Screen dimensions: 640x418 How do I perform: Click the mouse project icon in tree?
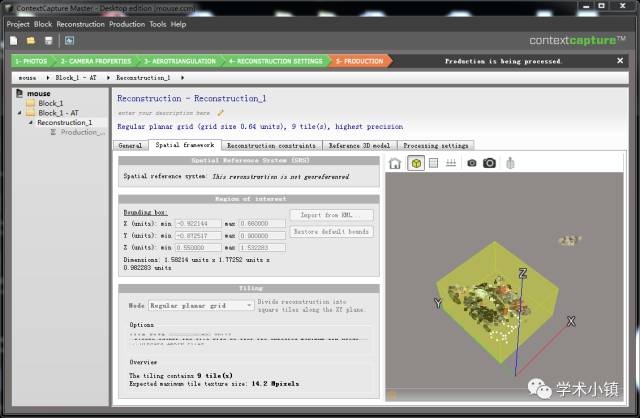pos(20,93)
